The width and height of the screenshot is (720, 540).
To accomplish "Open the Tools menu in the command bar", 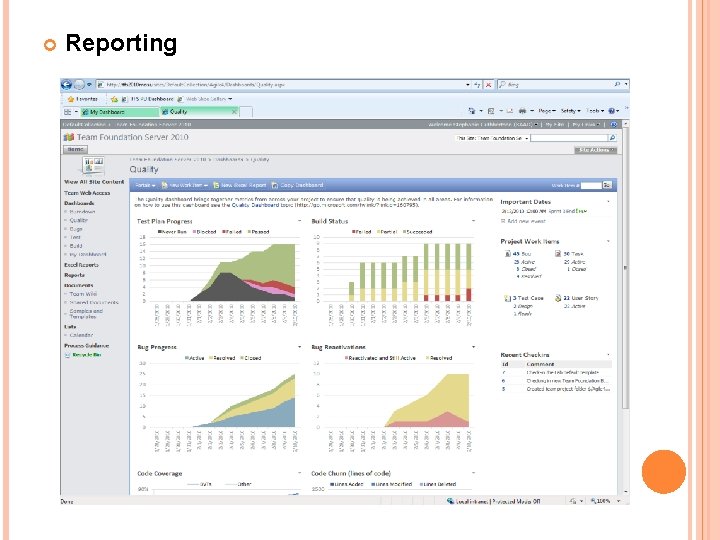I will click(x=595, y=111).
